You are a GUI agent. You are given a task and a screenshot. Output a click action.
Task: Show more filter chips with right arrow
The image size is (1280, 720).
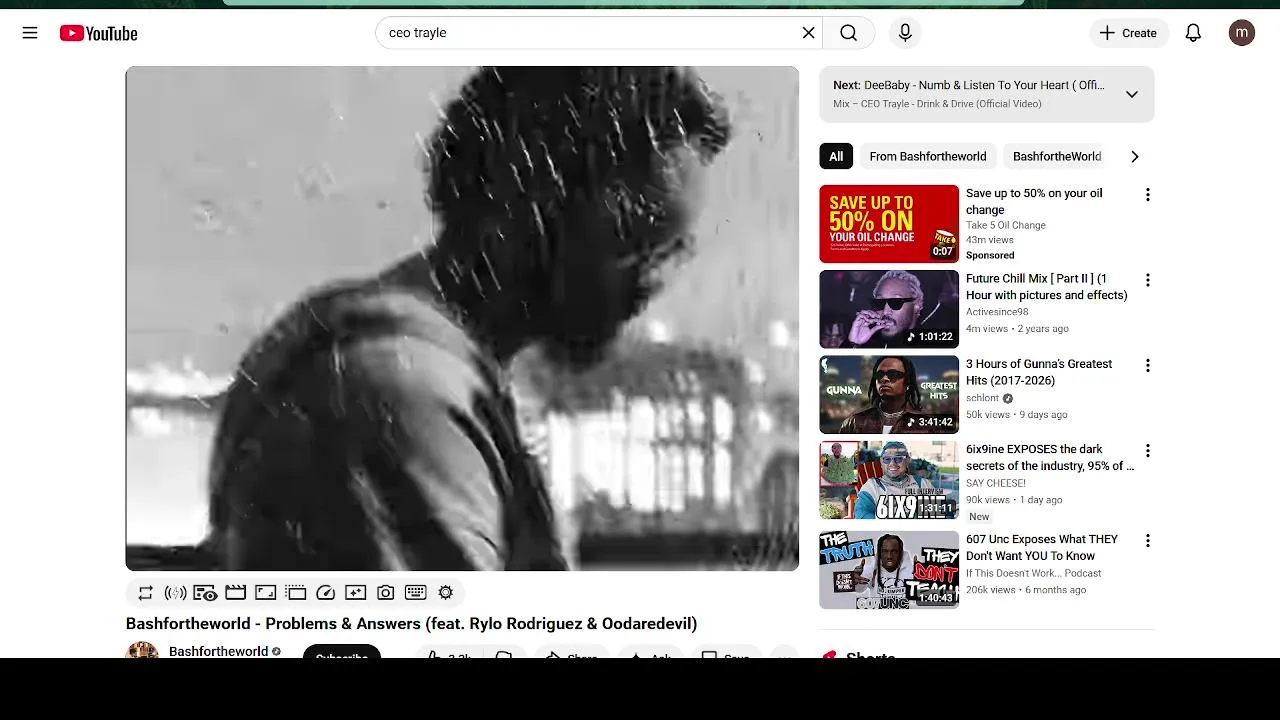(1134, 156)
